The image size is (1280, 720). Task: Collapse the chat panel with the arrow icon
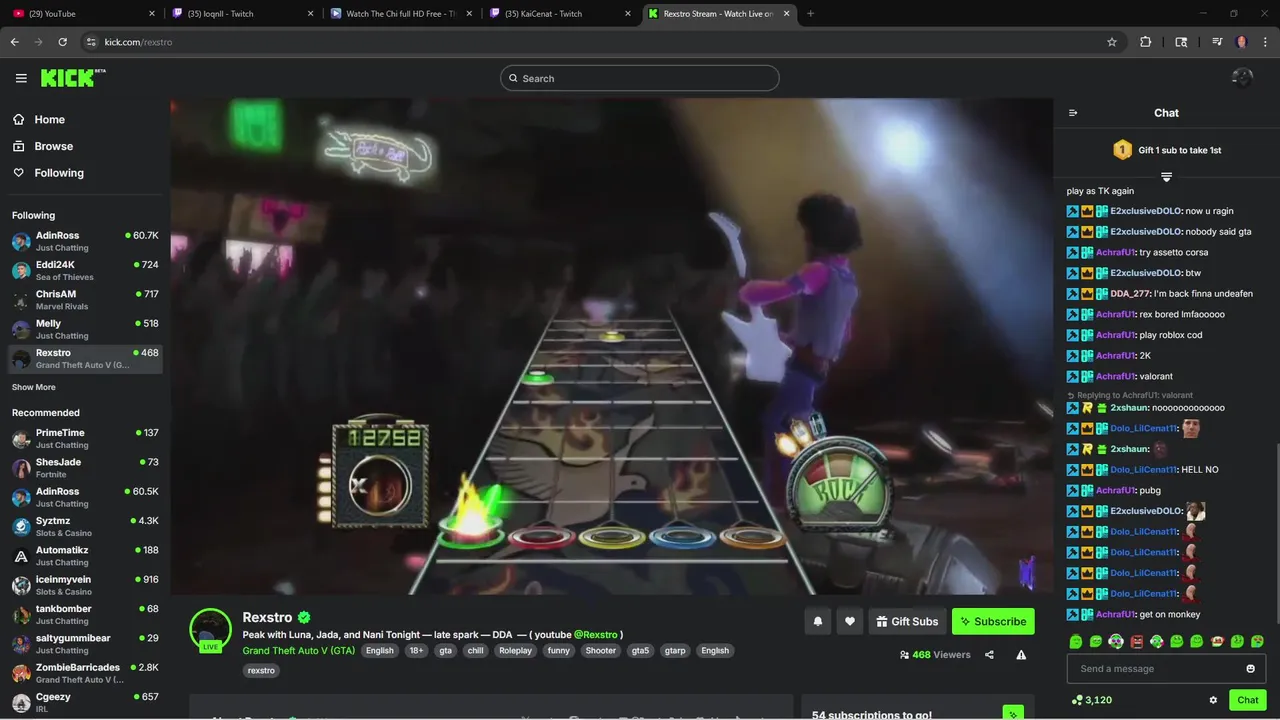tap(1073, 113)
